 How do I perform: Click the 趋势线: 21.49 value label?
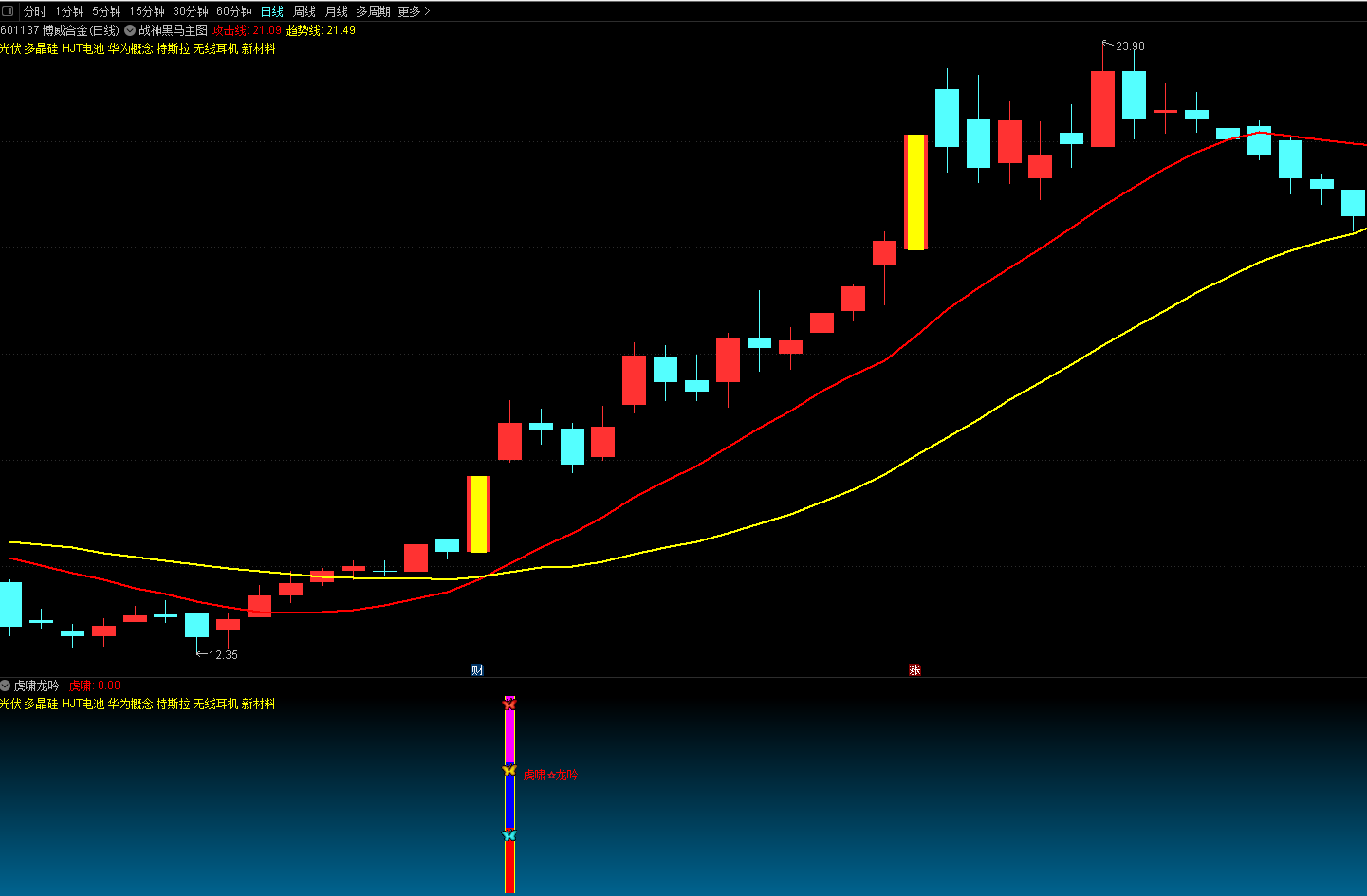(x=321, y=30)
